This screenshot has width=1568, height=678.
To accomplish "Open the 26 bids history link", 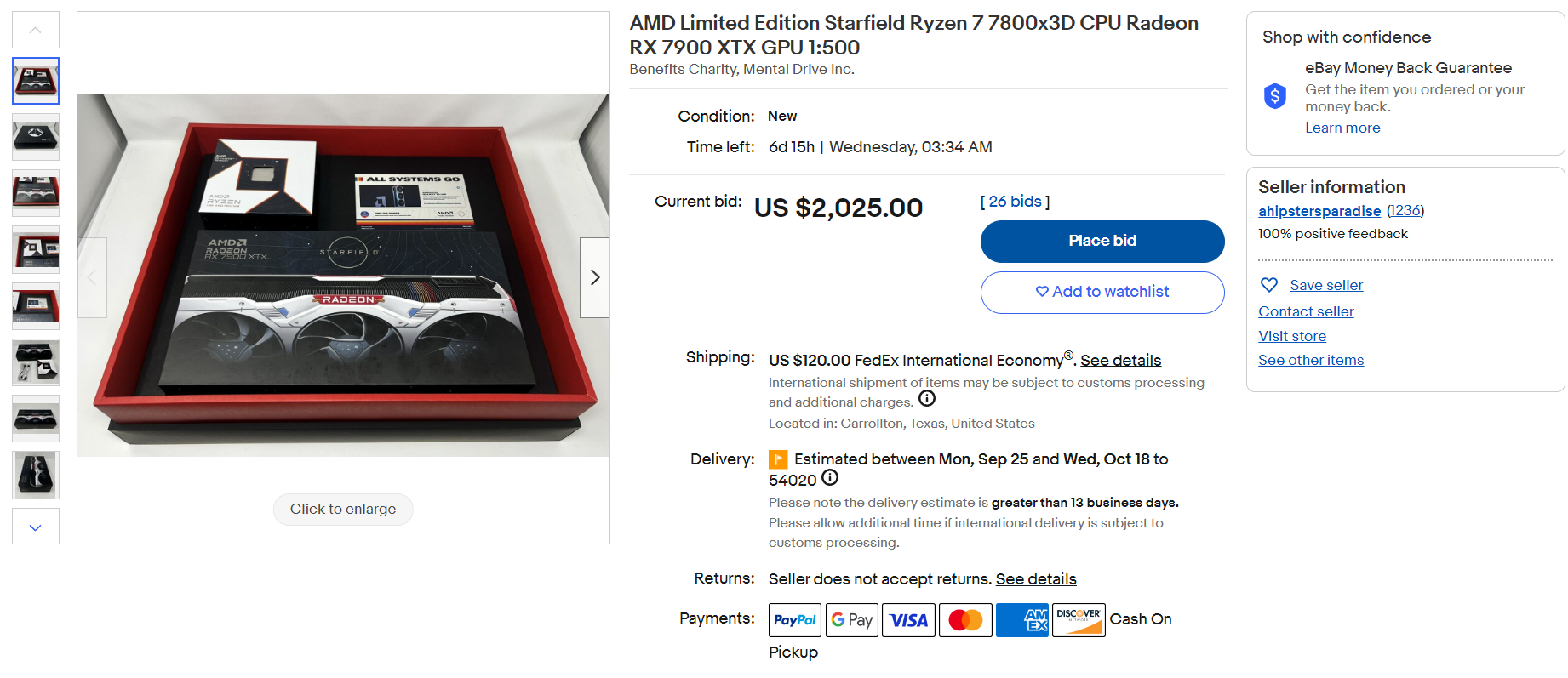I will click(1015, 202).
